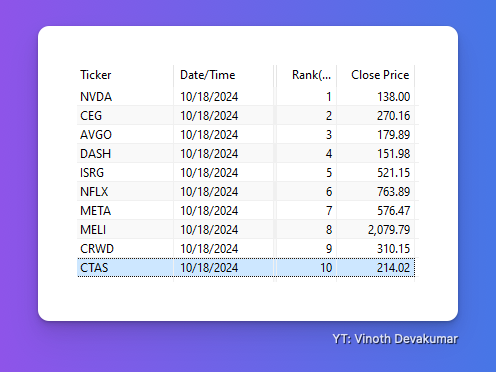
Task: Click the date cell in AVGO row
Action: pyautogui.click(x=223, y=135)
